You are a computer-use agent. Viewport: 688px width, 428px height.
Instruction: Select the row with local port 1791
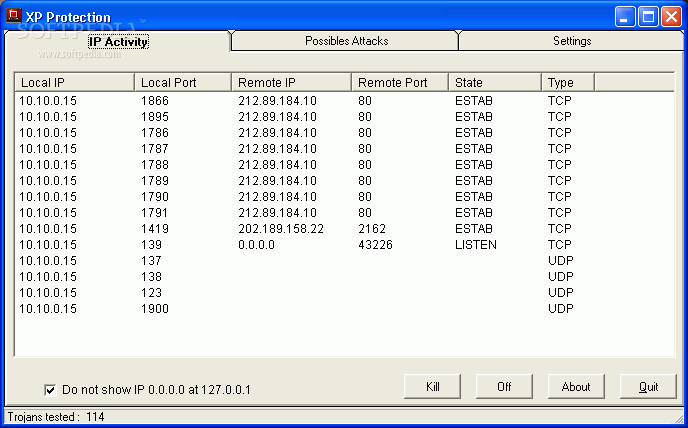(344, 213)
